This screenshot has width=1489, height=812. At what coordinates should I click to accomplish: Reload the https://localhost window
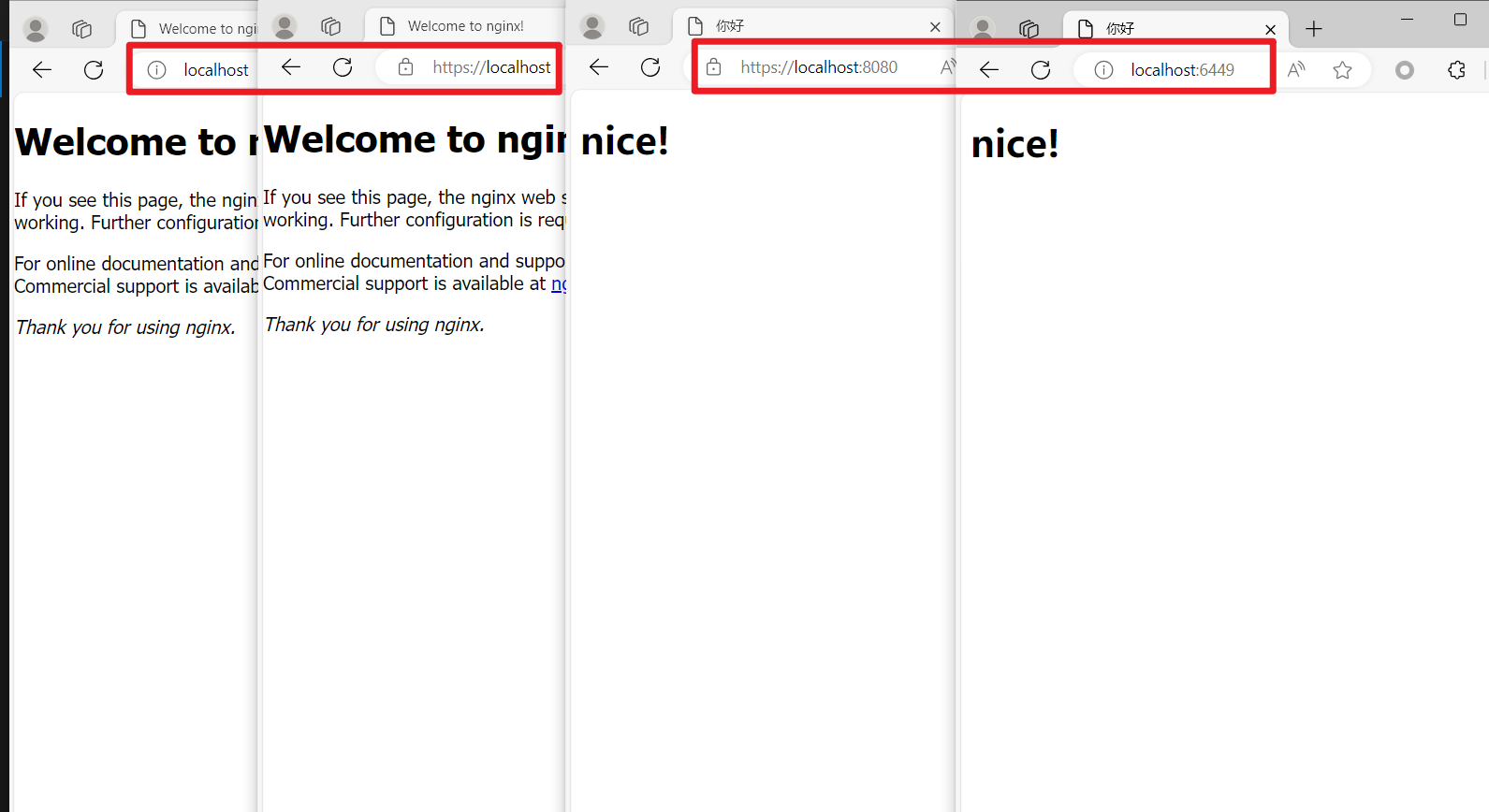pos(343,66)
